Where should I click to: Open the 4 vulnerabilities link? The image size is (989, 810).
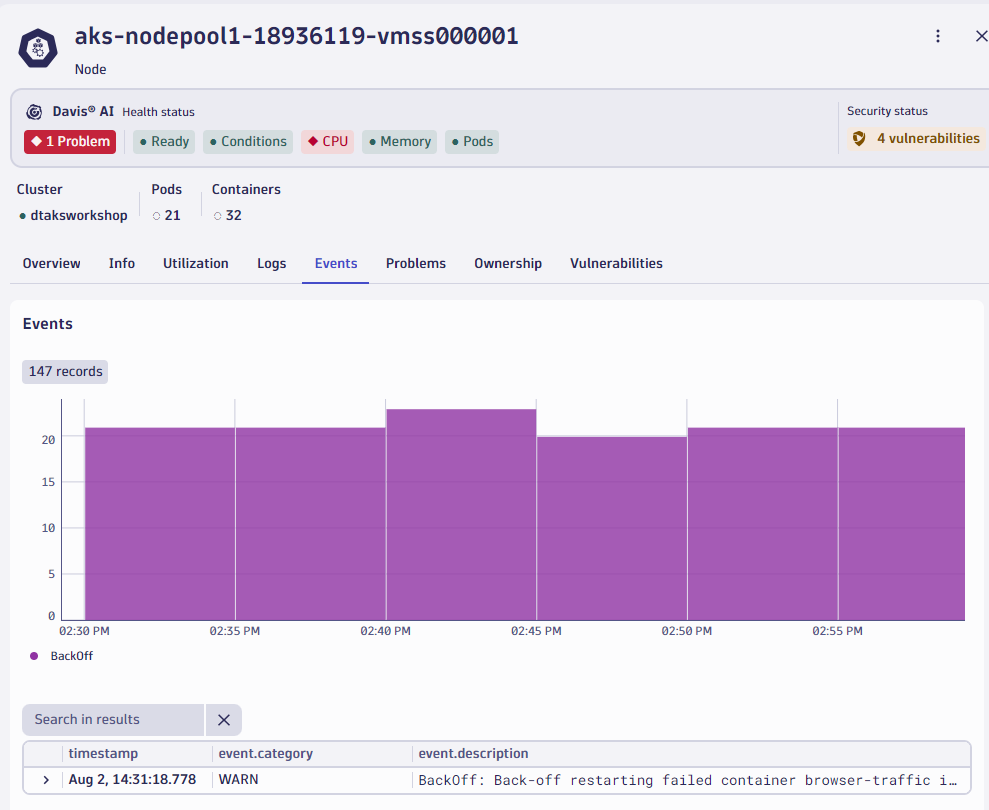tap(927, 139)
